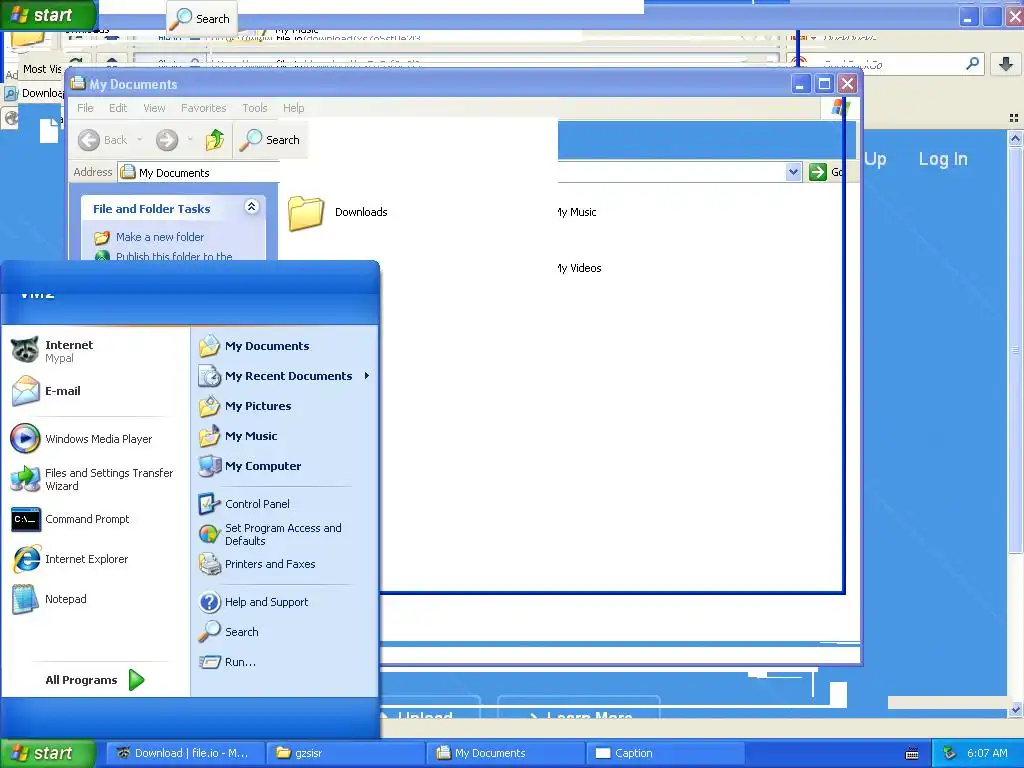Click the Go button
Image resolution: width=1024 pixels, height=768 pixels.
825,172
